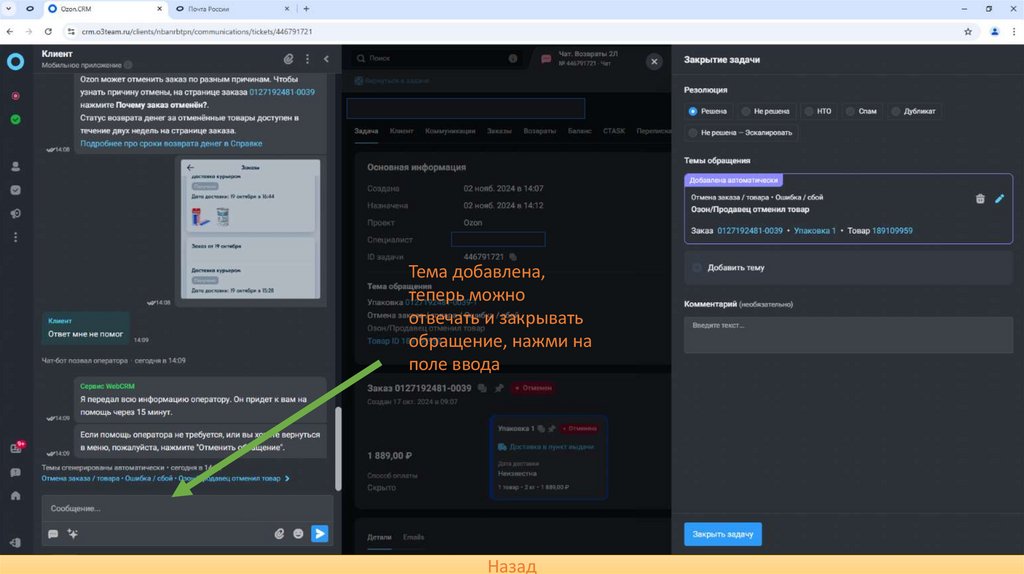Select the НТО resolution
Viewport: 1024px width, 574px height.
coord(818,112)
